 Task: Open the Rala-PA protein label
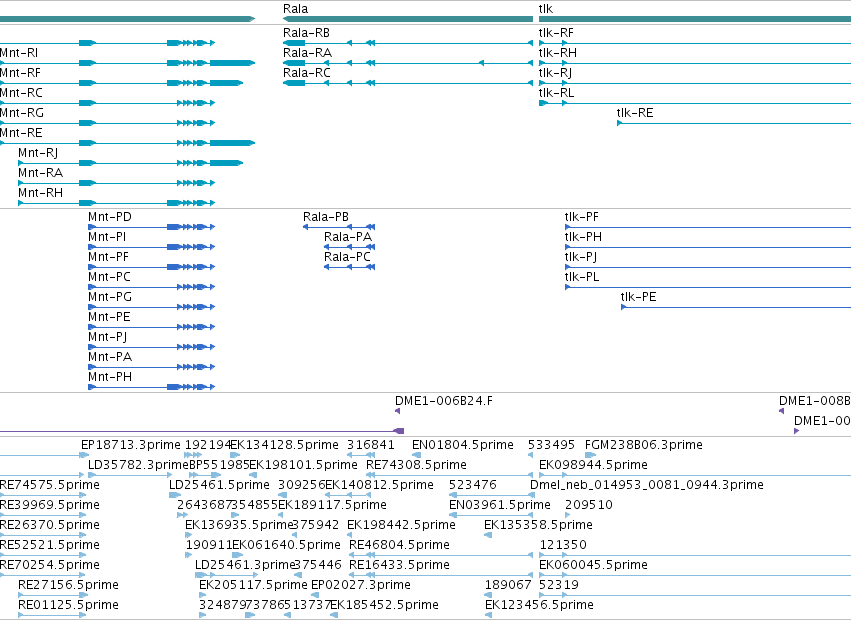tap(348, 237)
